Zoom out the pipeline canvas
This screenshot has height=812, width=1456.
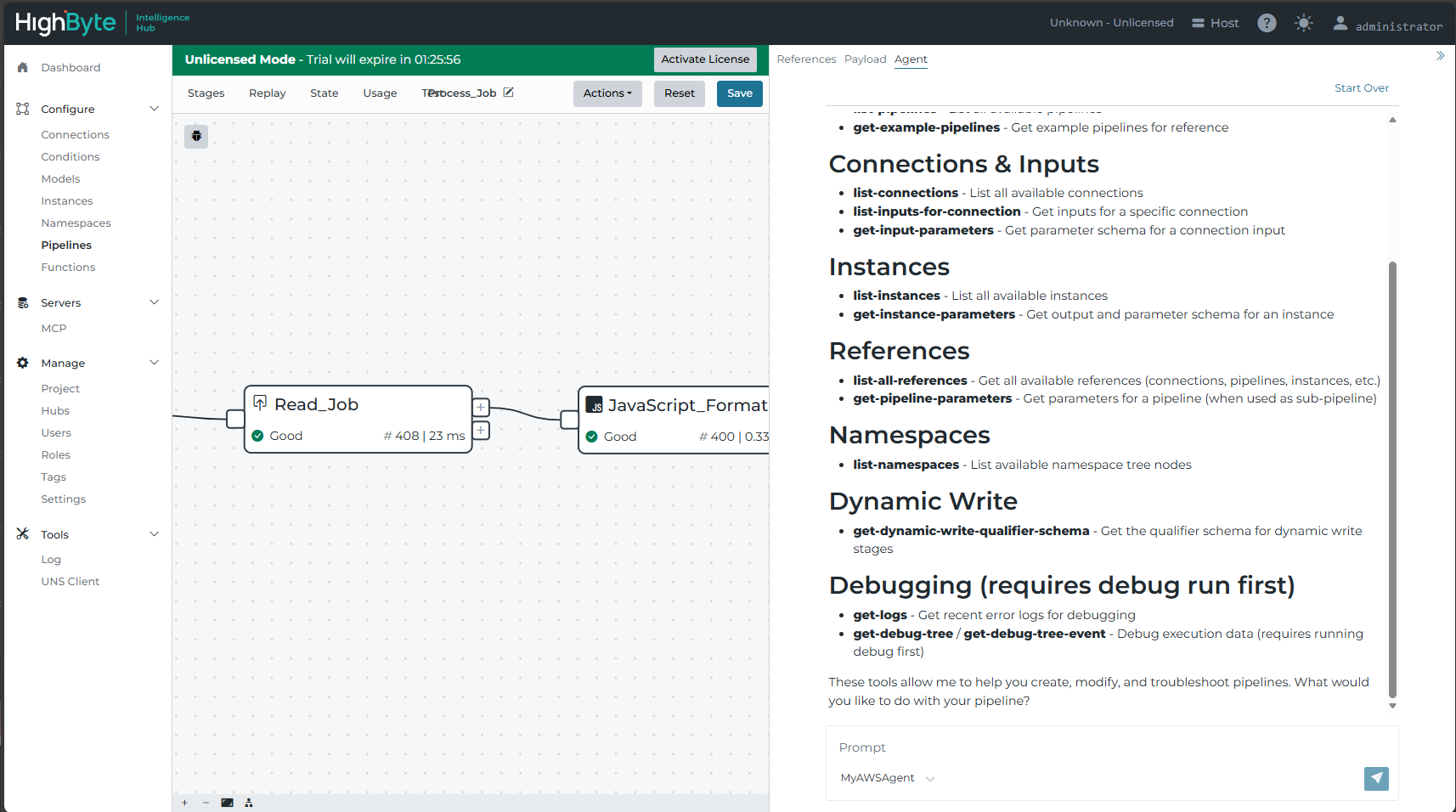[206, 803]
